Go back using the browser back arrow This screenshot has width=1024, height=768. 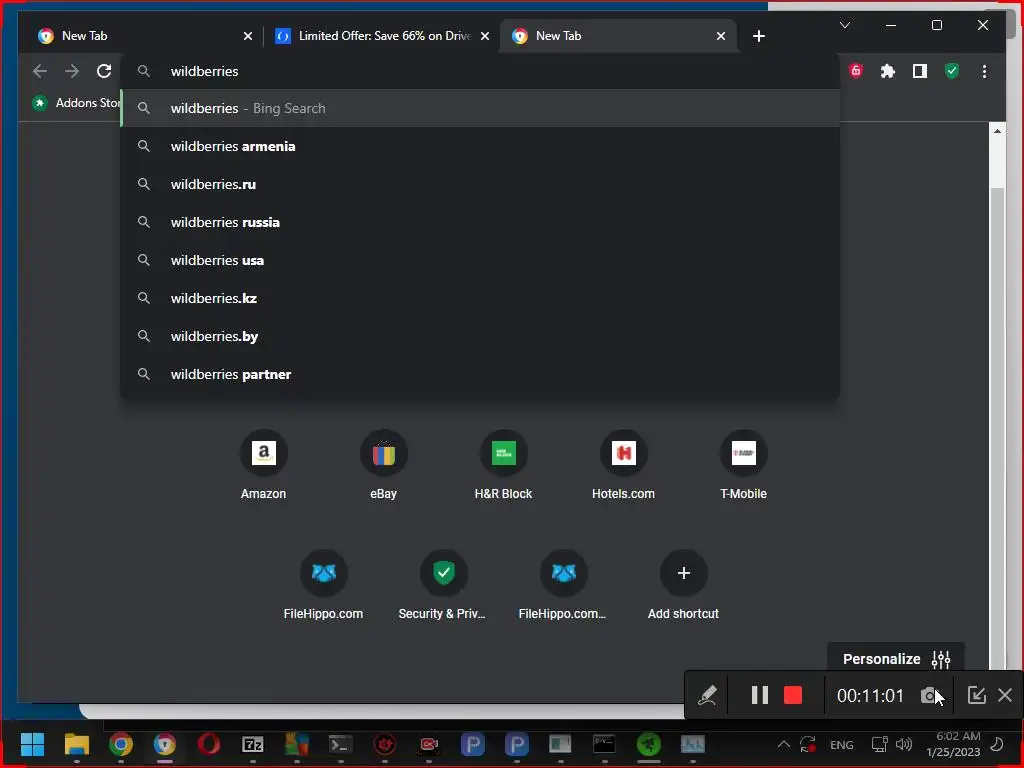(40, 71)
